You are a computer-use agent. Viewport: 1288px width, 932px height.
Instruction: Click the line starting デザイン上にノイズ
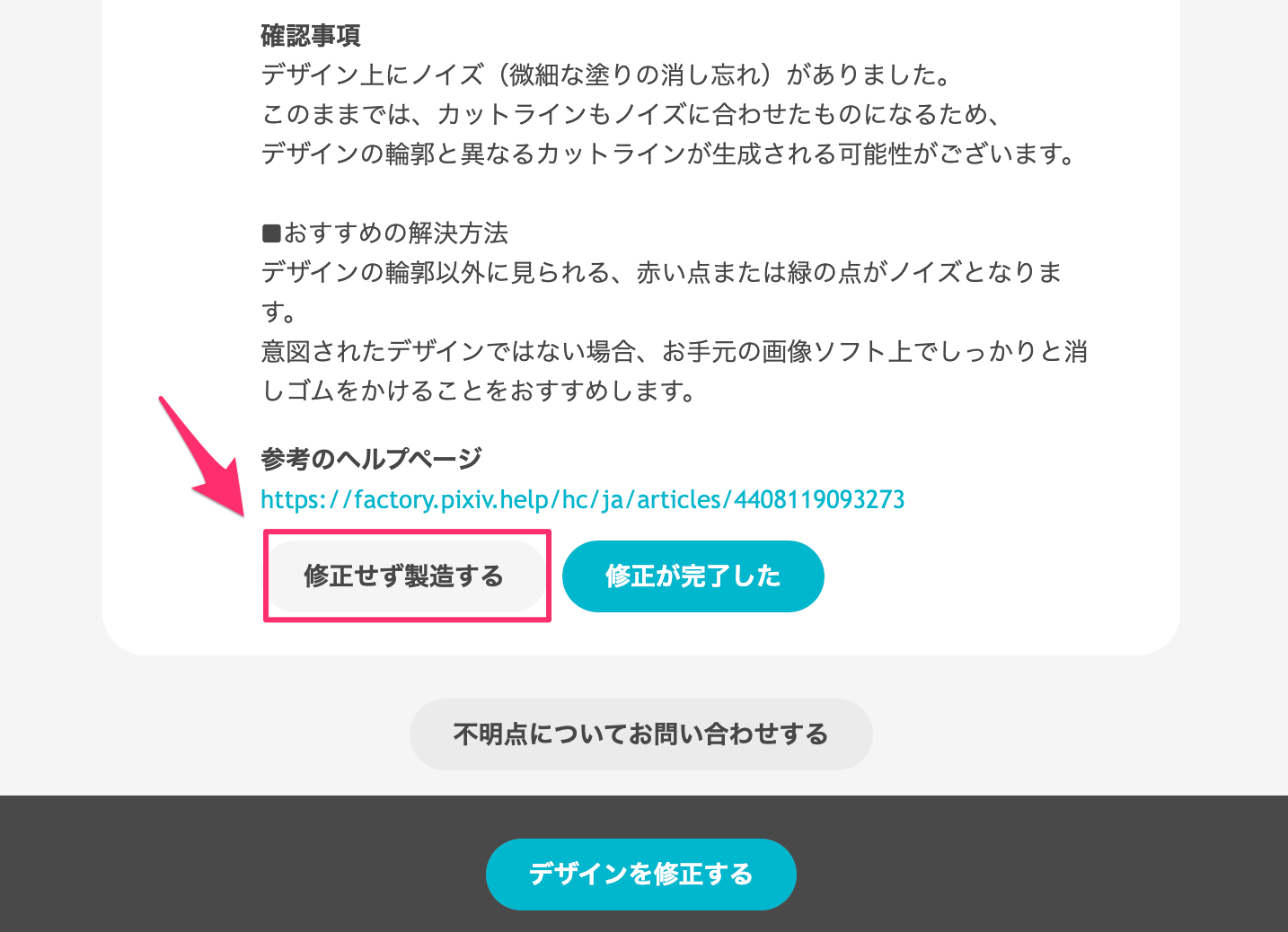tap(607, 75)
